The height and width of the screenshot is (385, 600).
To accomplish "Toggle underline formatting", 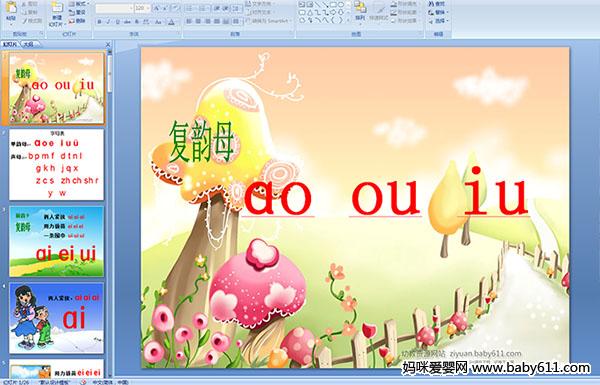I will coord(117,22).
